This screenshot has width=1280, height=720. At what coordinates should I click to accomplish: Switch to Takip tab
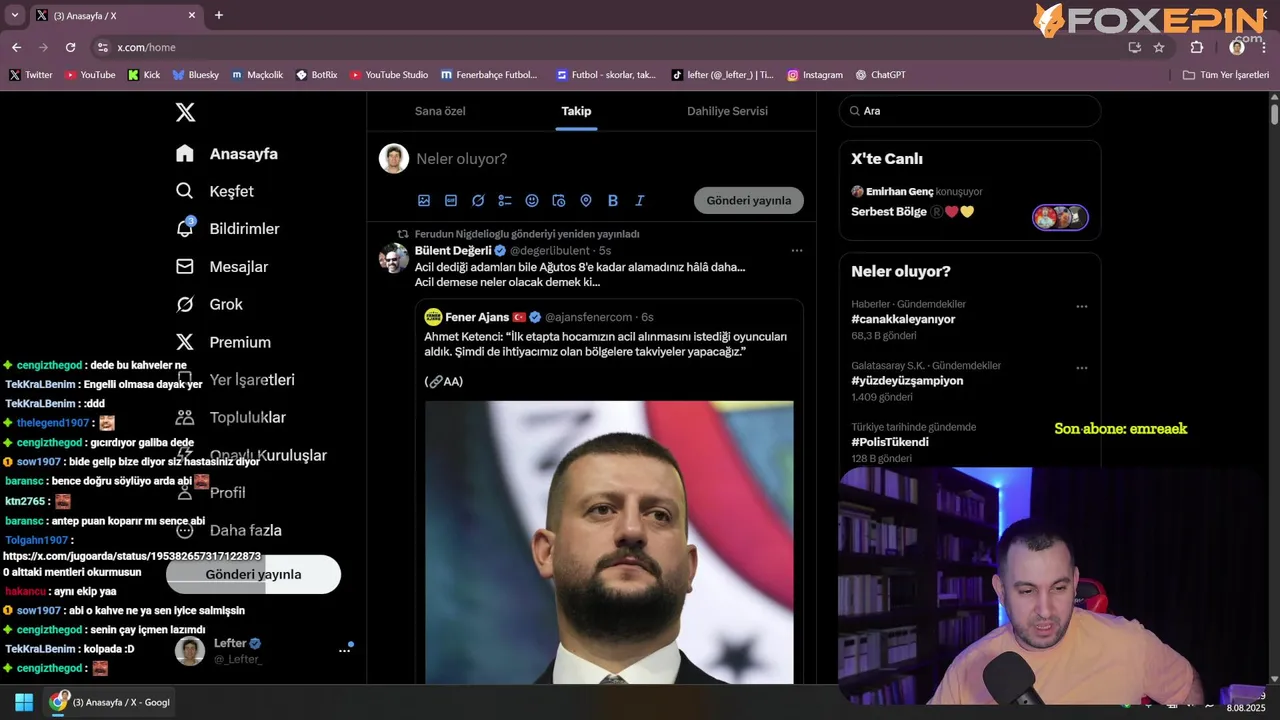point(576,111)
